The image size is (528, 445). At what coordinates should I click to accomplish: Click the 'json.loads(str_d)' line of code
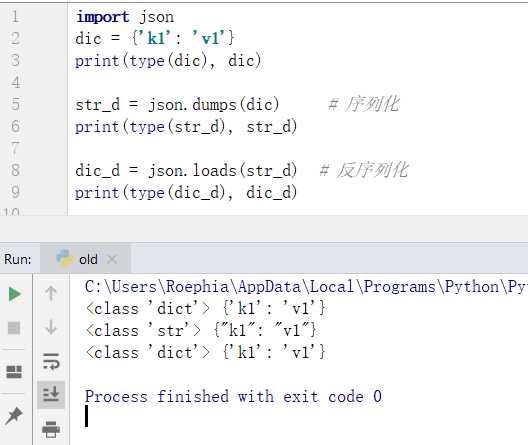[186, 170]
